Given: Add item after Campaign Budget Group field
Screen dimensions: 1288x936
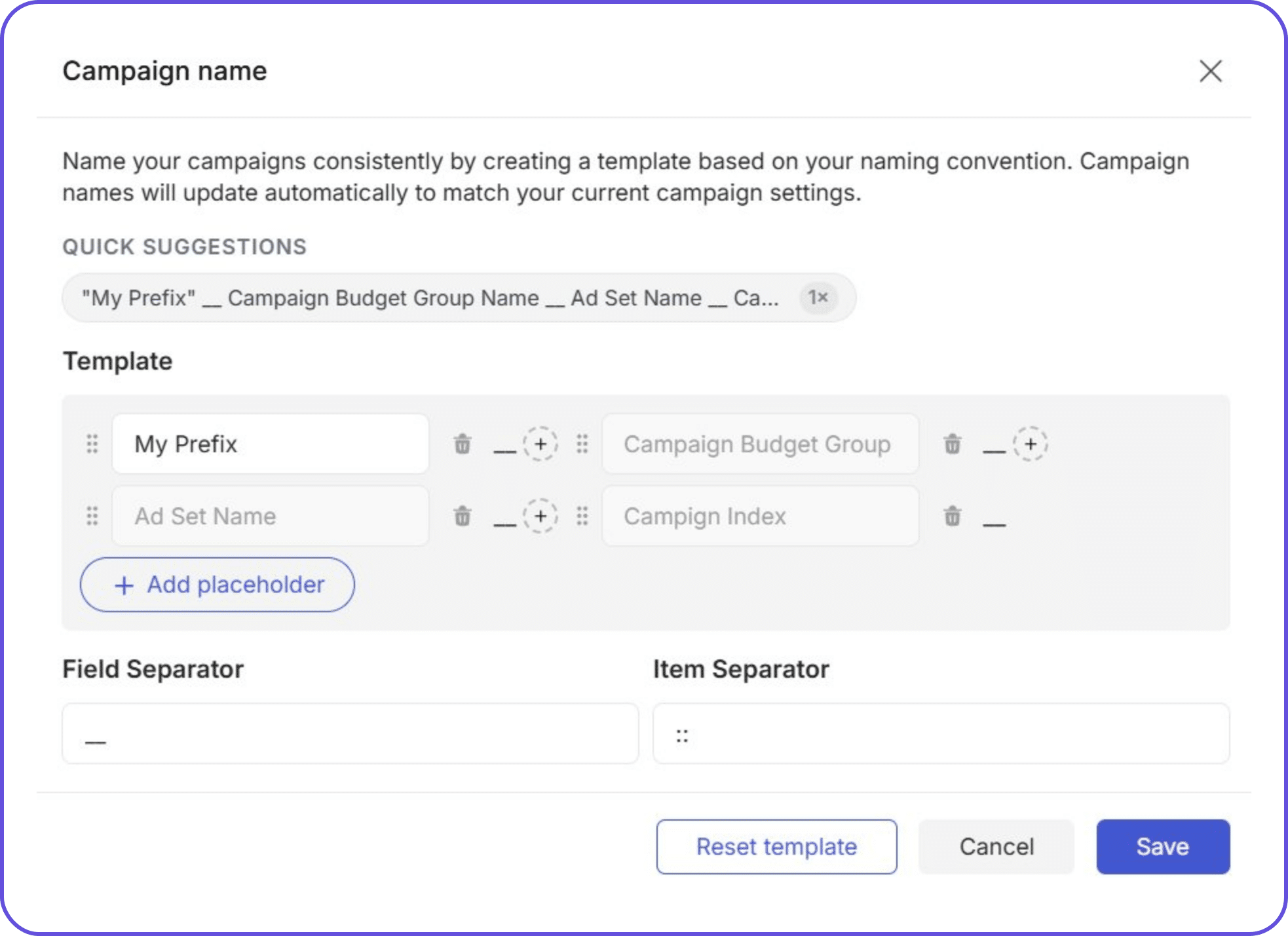Looking at the screenshot, I should 1031,444.
